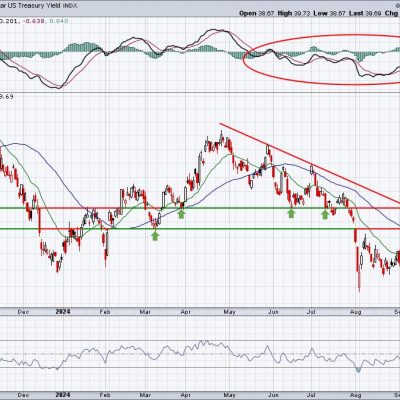Select the green arrow under mid-July candles

tap(325, 214)
